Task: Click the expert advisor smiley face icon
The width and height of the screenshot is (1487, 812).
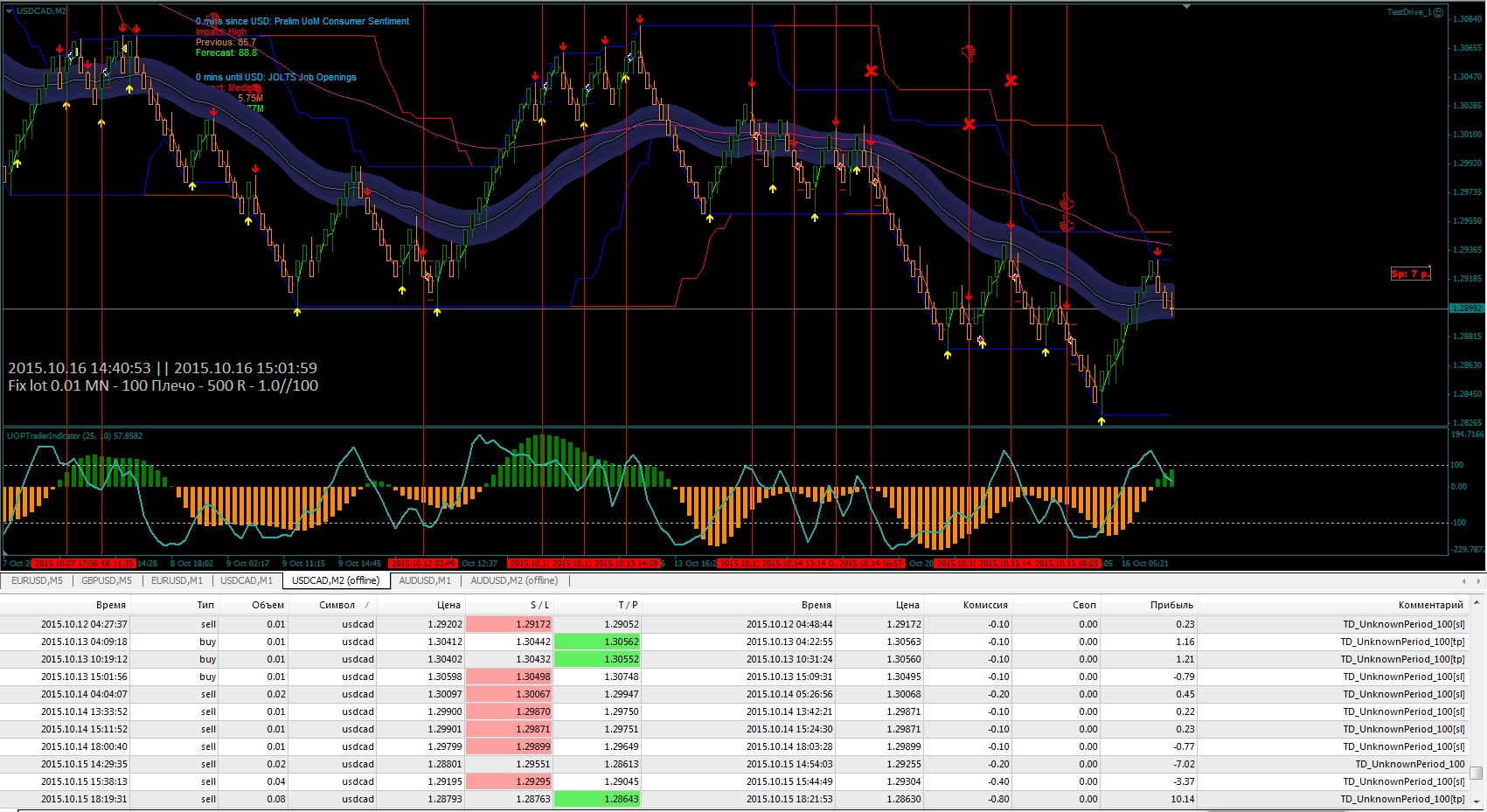Action: pos(1439,12)
